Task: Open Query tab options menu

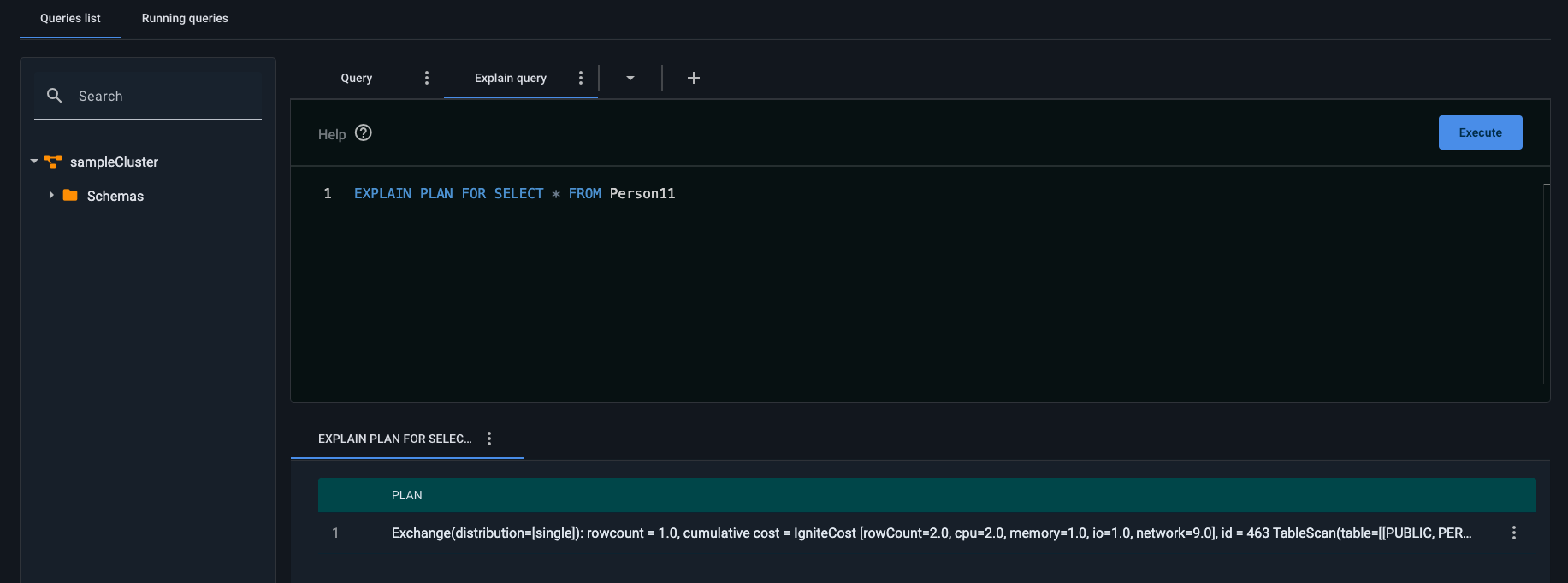Action: pos(427,78)
